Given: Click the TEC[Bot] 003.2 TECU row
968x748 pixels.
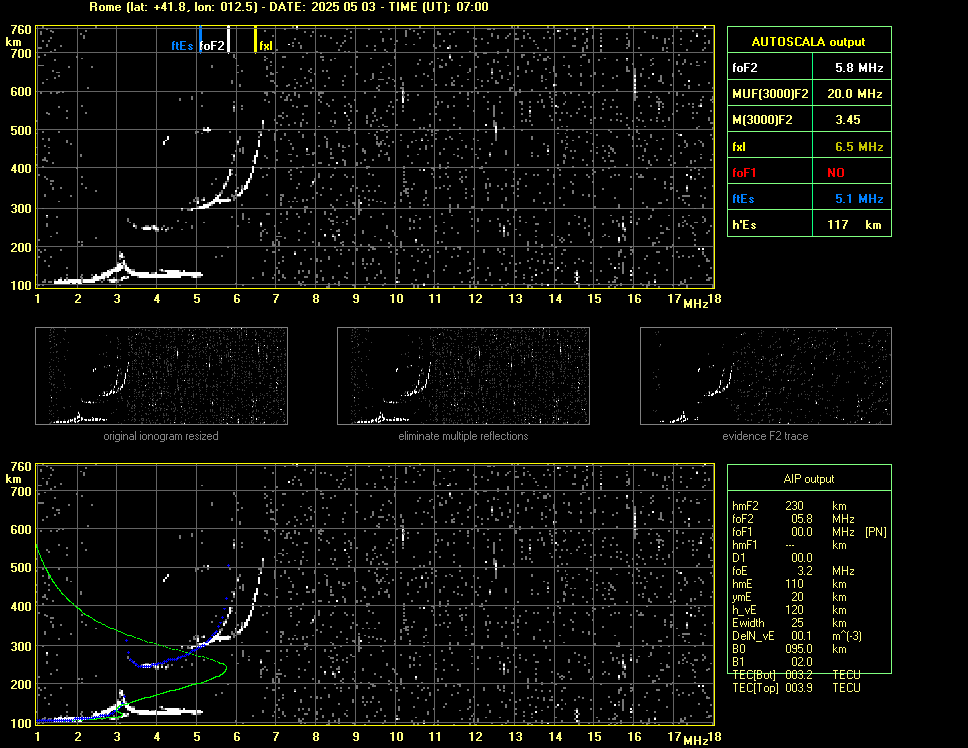Looking at the screenshot, I should click(x=796, y=675).
